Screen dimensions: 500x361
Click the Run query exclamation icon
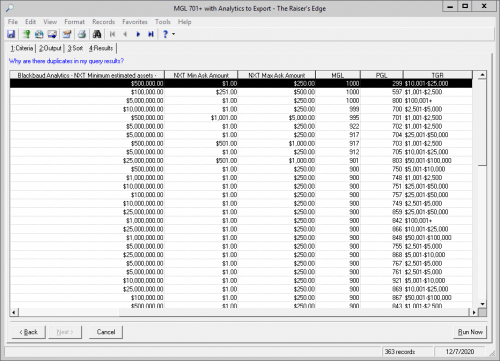26,34
